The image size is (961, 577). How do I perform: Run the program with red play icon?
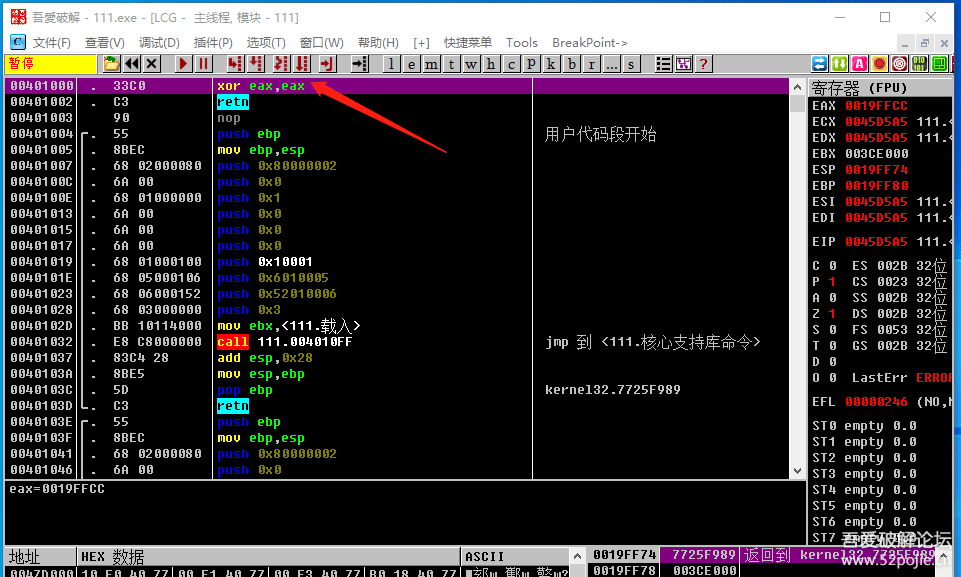coord(183,64)
